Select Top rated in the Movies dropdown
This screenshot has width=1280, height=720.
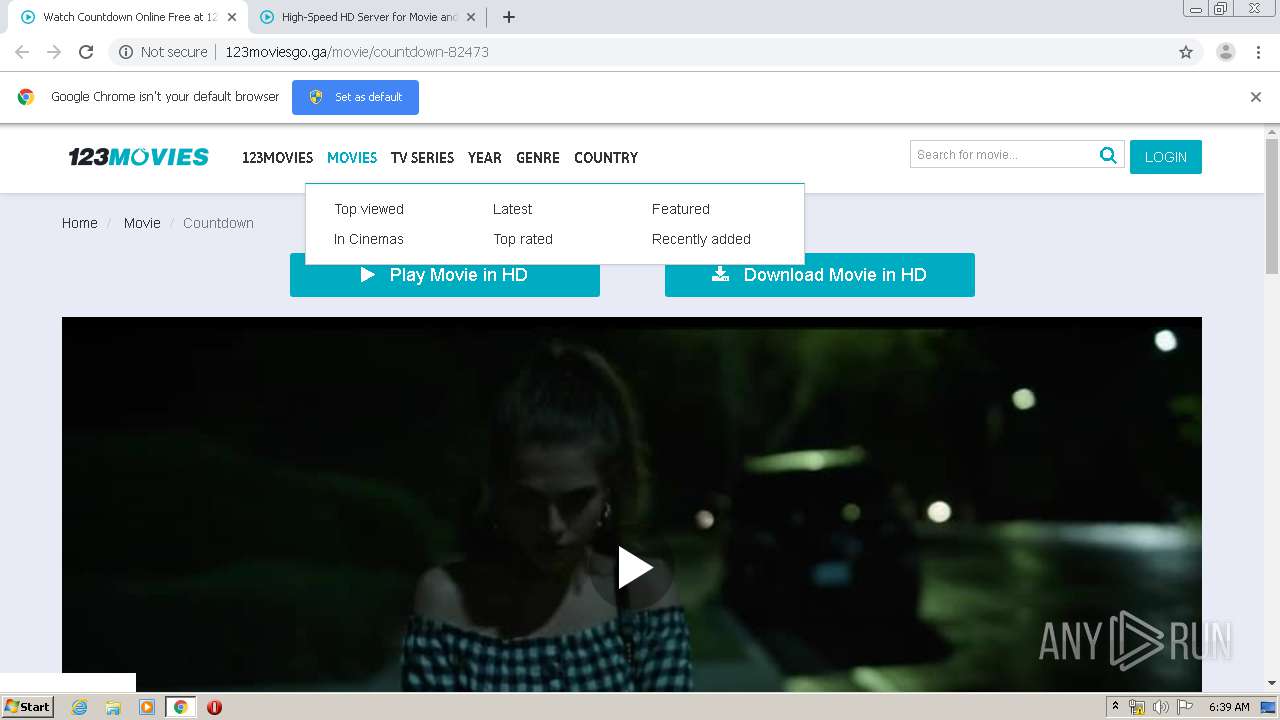point(523,239)
